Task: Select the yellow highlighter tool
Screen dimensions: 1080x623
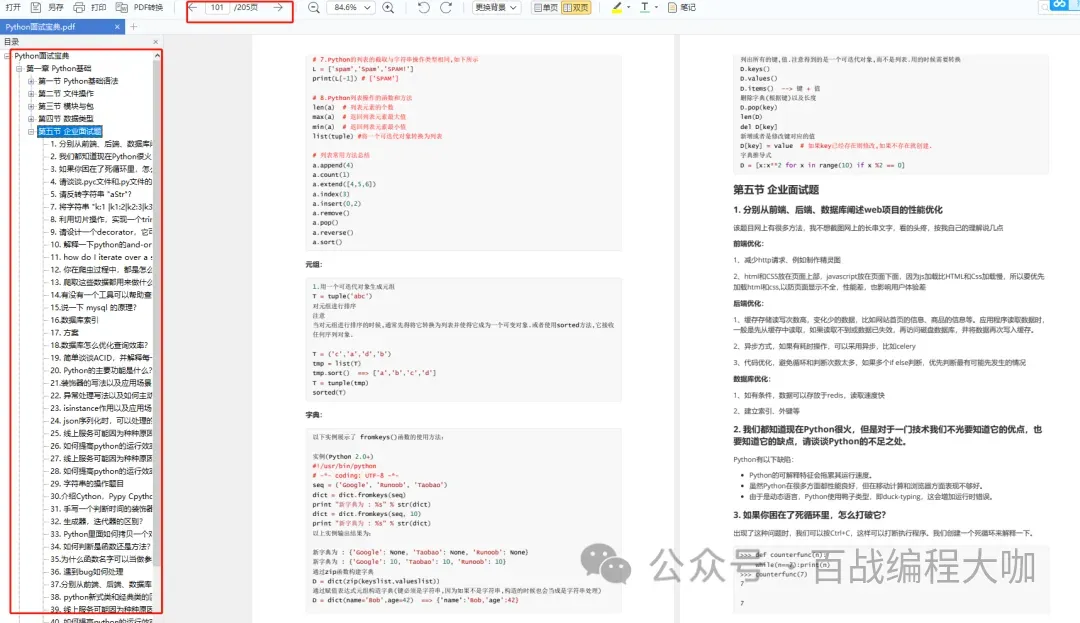Action: coord(616,8)
